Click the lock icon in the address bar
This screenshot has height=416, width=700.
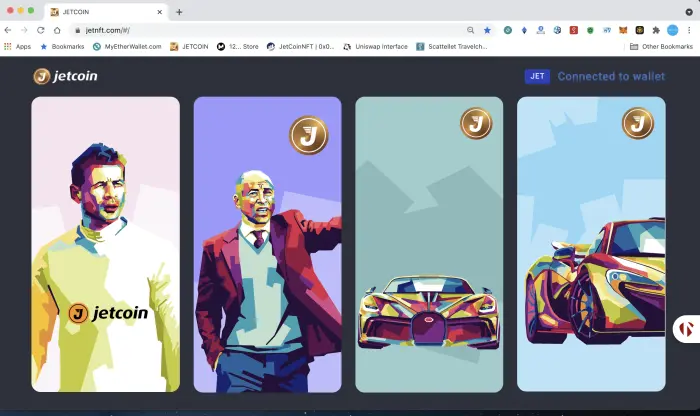(78, 30)
